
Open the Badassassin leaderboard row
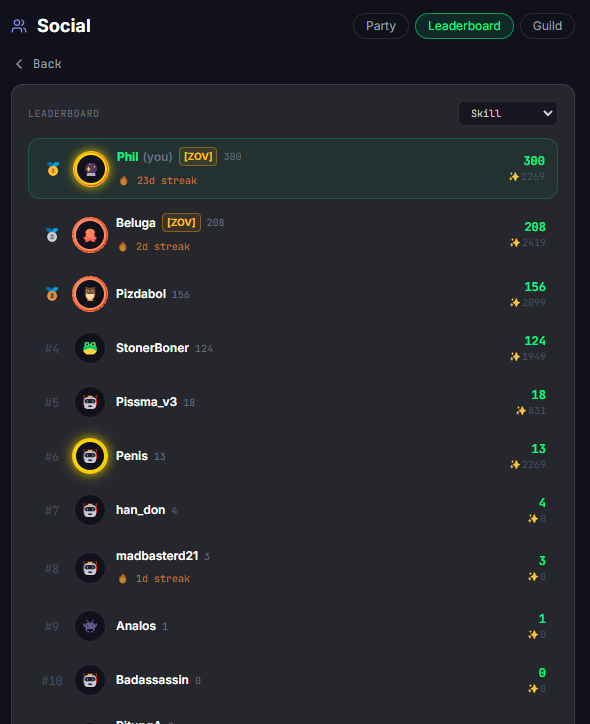pyautogui.click(x=293, y=680)
